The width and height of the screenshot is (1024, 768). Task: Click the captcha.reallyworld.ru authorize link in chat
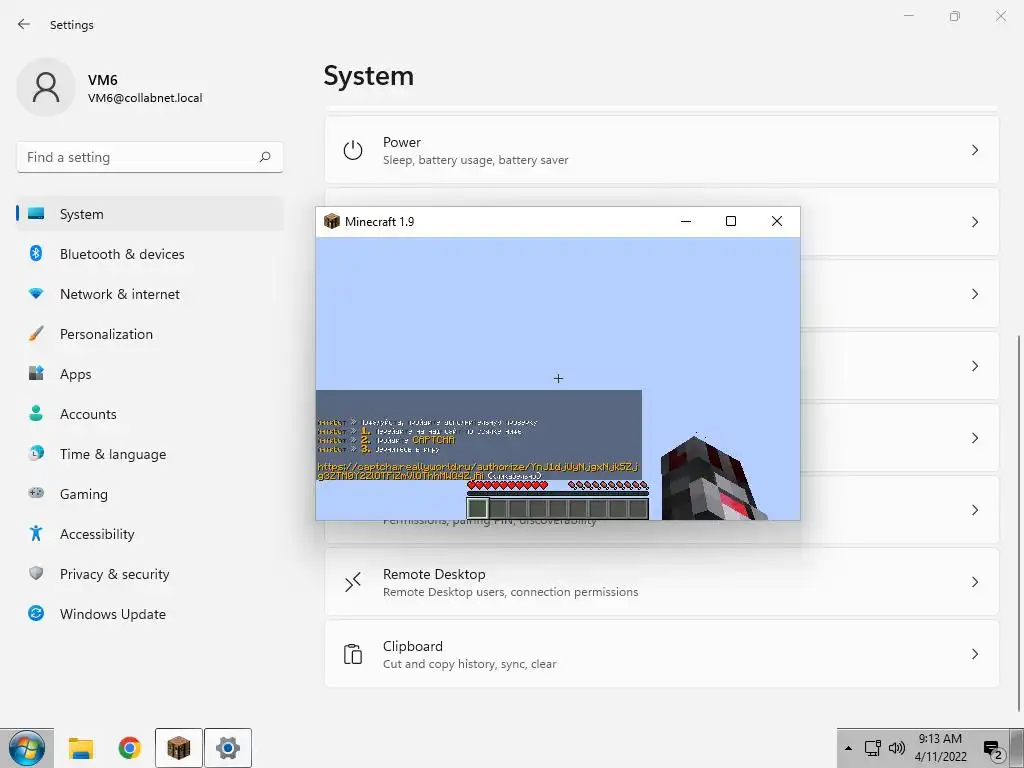click(477, 471)
